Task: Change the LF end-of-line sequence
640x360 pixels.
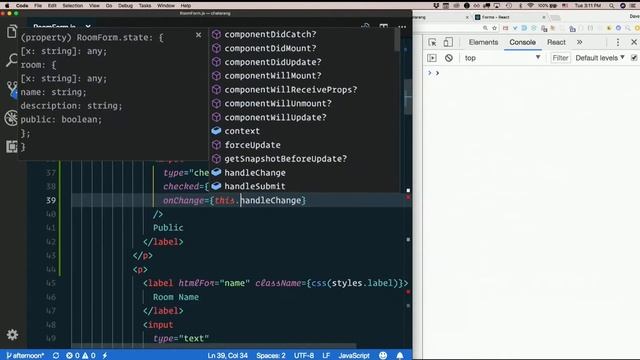Action: (326, 356)
